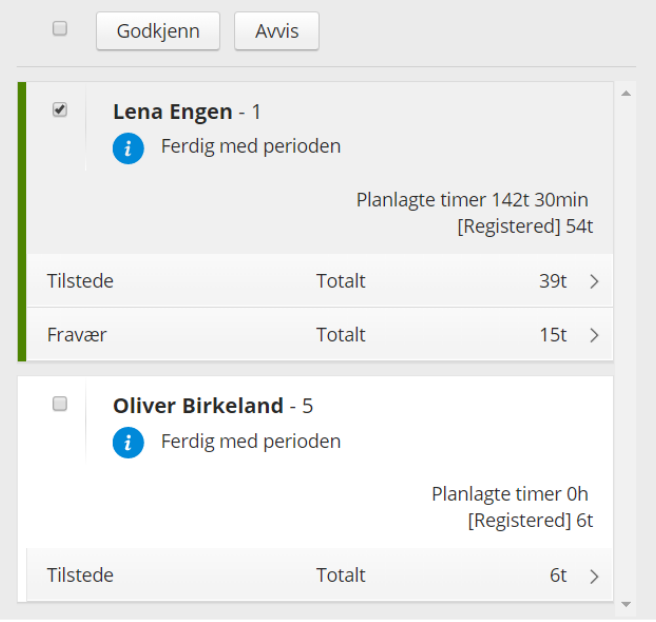Expand Lena Engen's Fravær 15t chevron
Screen dimensions: 656x622
click(x=594, y=335)
